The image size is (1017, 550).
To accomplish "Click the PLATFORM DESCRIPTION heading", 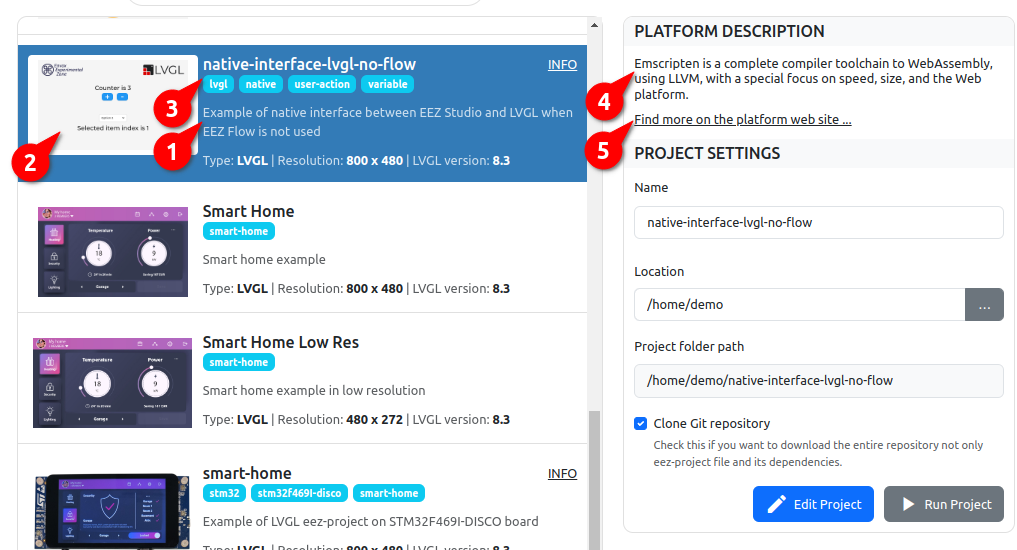I will point(729,31).
